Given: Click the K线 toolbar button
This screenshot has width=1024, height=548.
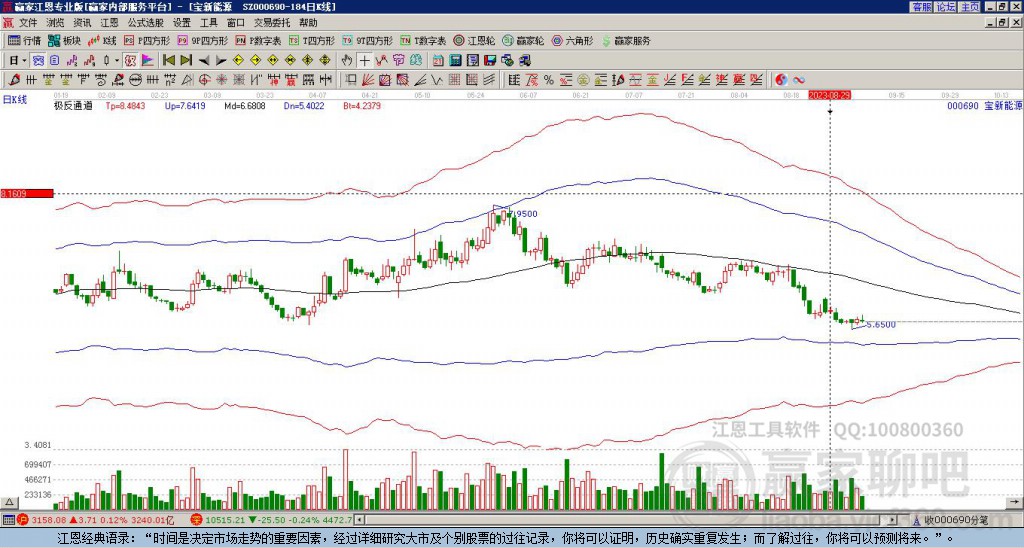Looking at the screenshot, I should coord(102,40).
